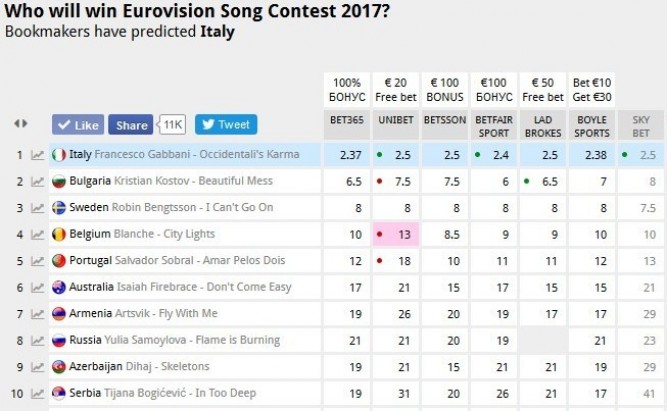Click the Tweet button
Screen dimensions: 667x411
[x=226, y=125]
